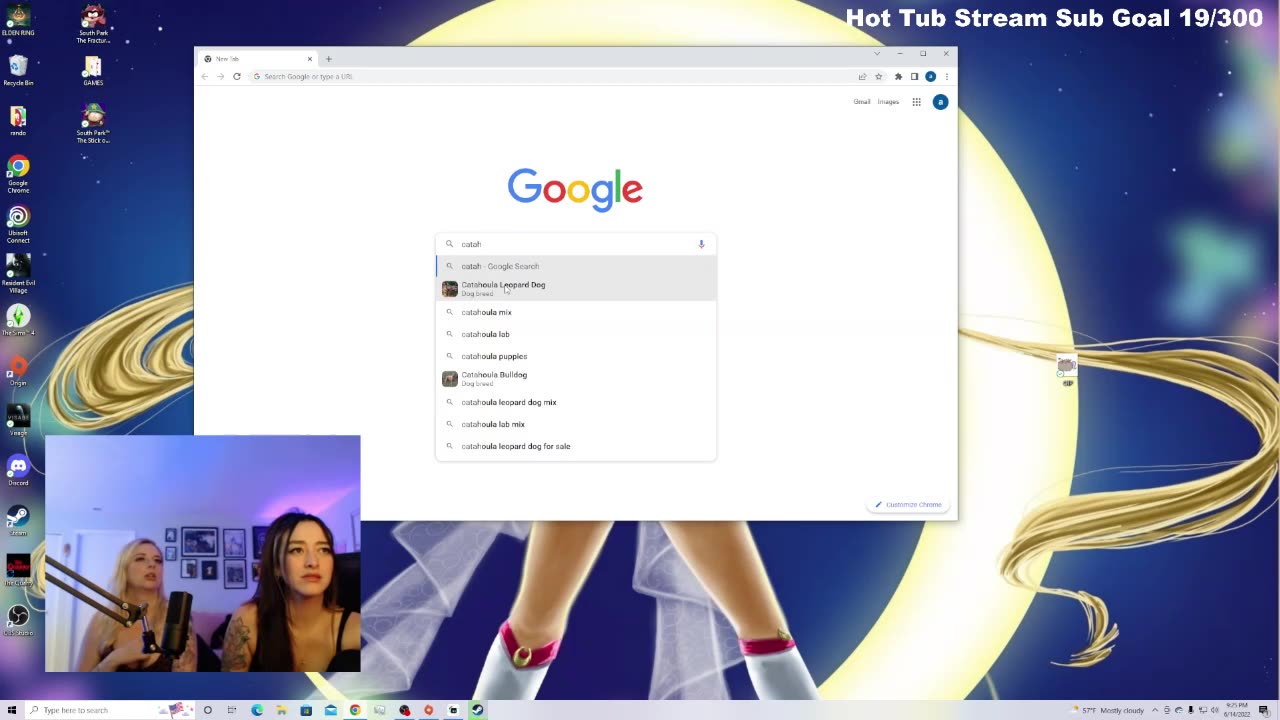
Task: Open the weather widget showing Mostly cloudy
Action: 1107,710
